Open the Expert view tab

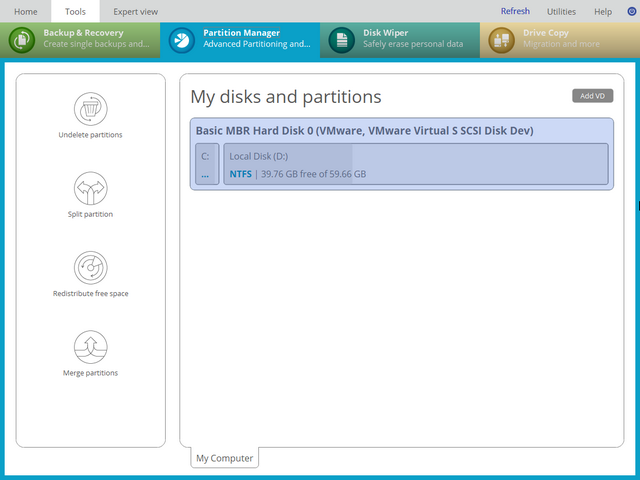click(135, 12)
